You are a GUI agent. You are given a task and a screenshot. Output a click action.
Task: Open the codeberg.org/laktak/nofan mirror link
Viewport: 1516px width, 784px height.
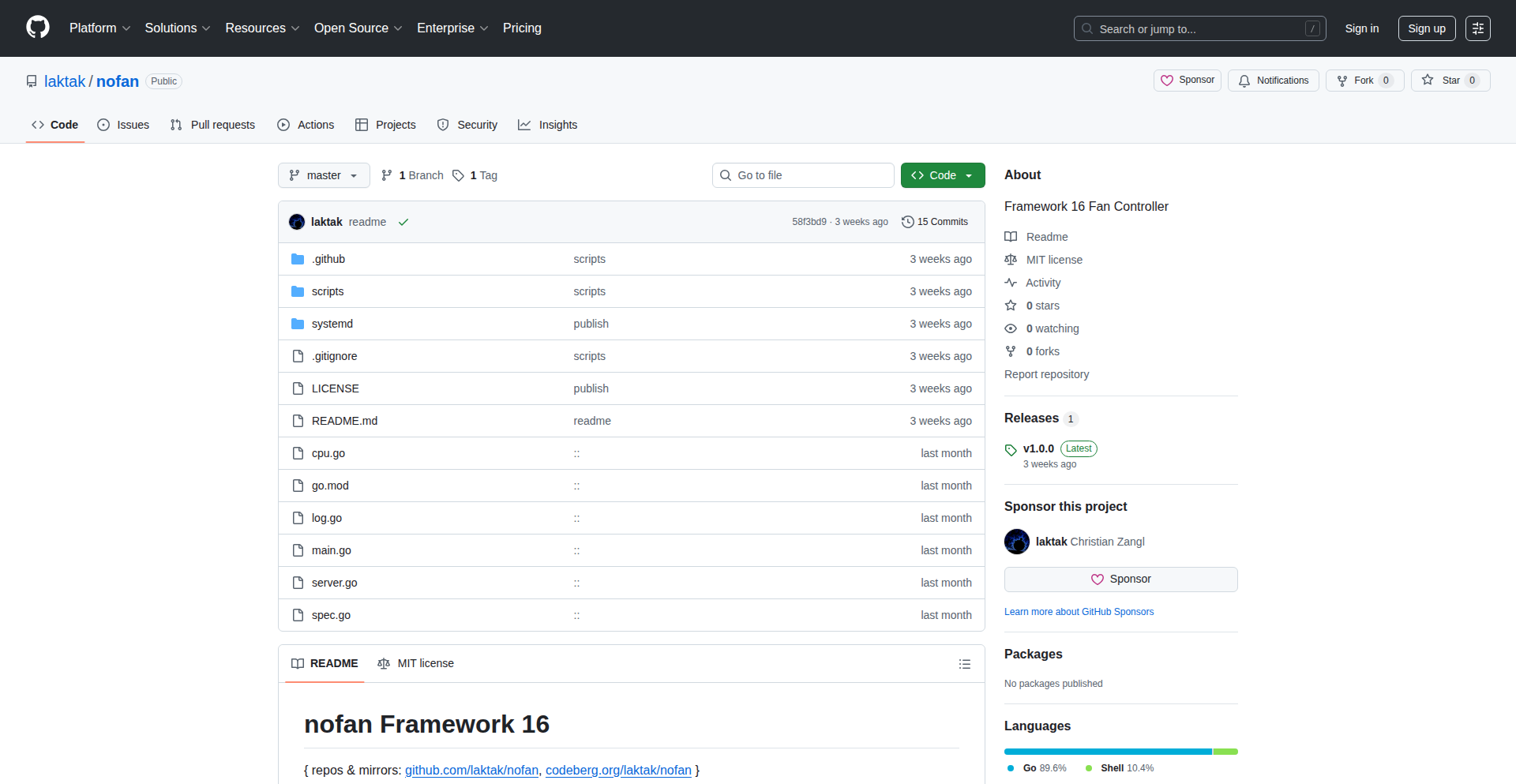coord(618,770)
